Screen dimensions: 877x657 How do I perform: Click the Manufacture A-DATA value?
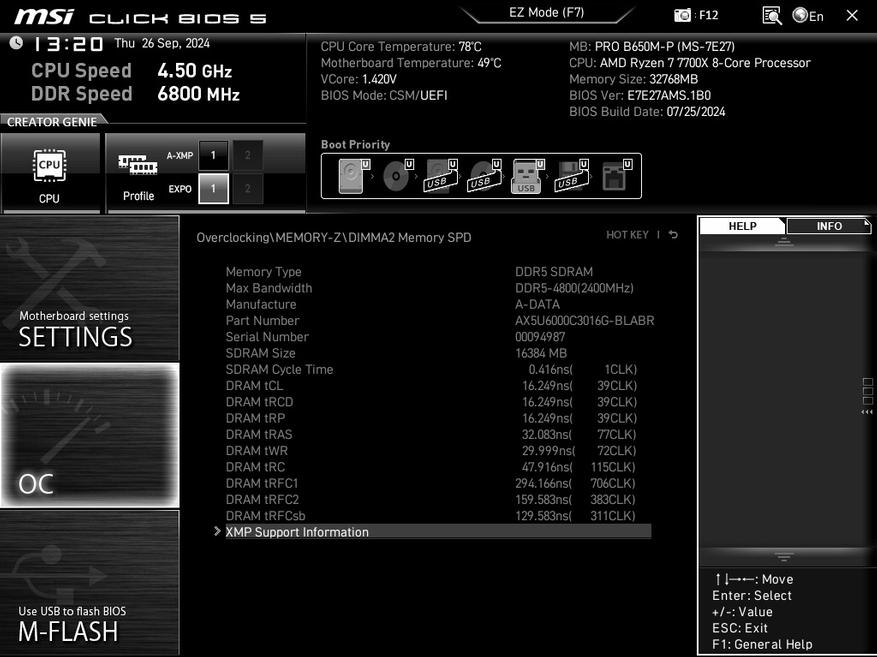pyautogui.click(x=537, y=304)
